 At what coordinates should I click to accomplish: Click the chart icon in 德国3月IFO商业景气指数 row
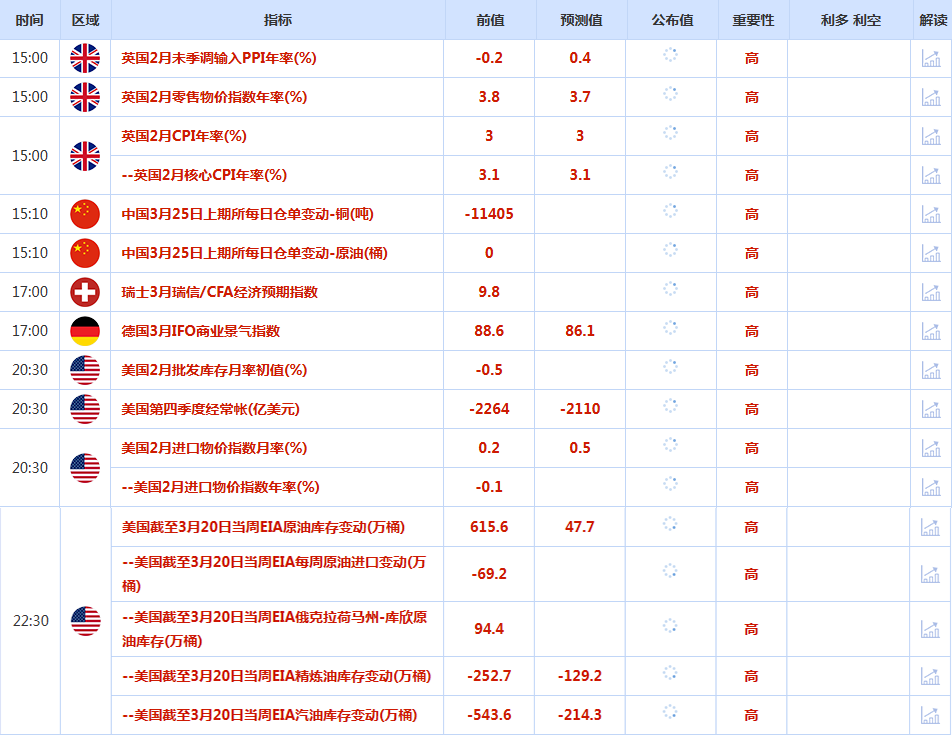[x=931, y=331]
